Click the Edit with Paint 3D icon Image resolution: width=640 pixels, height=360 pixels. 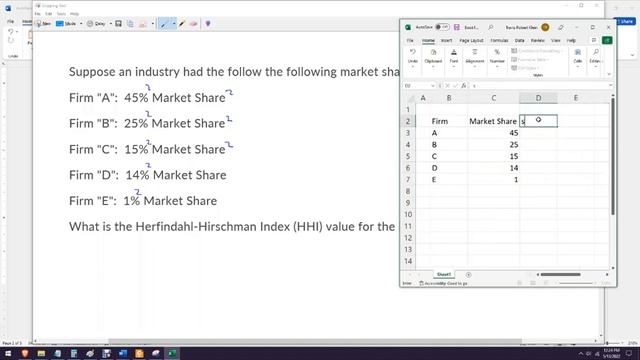coord(208,24)
